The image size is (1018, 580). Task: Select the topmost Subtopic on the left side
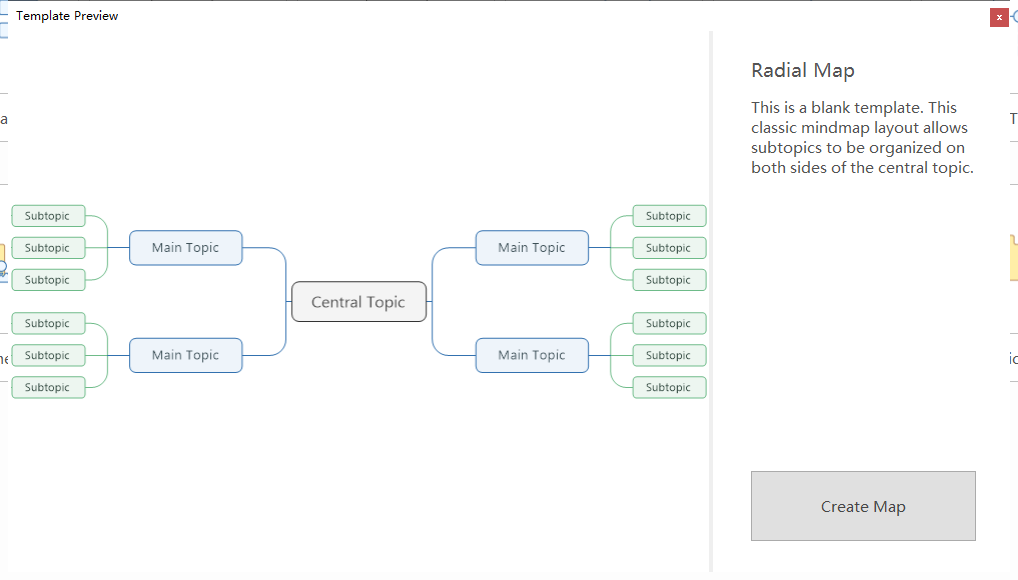point(48,216)
